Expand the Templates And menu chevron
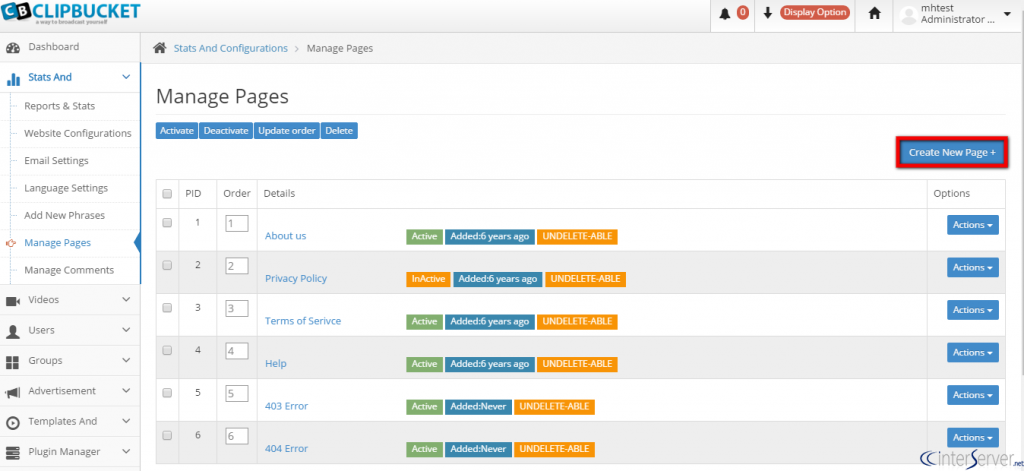This screenshot has height=471, width=1024. coord(126,421)
